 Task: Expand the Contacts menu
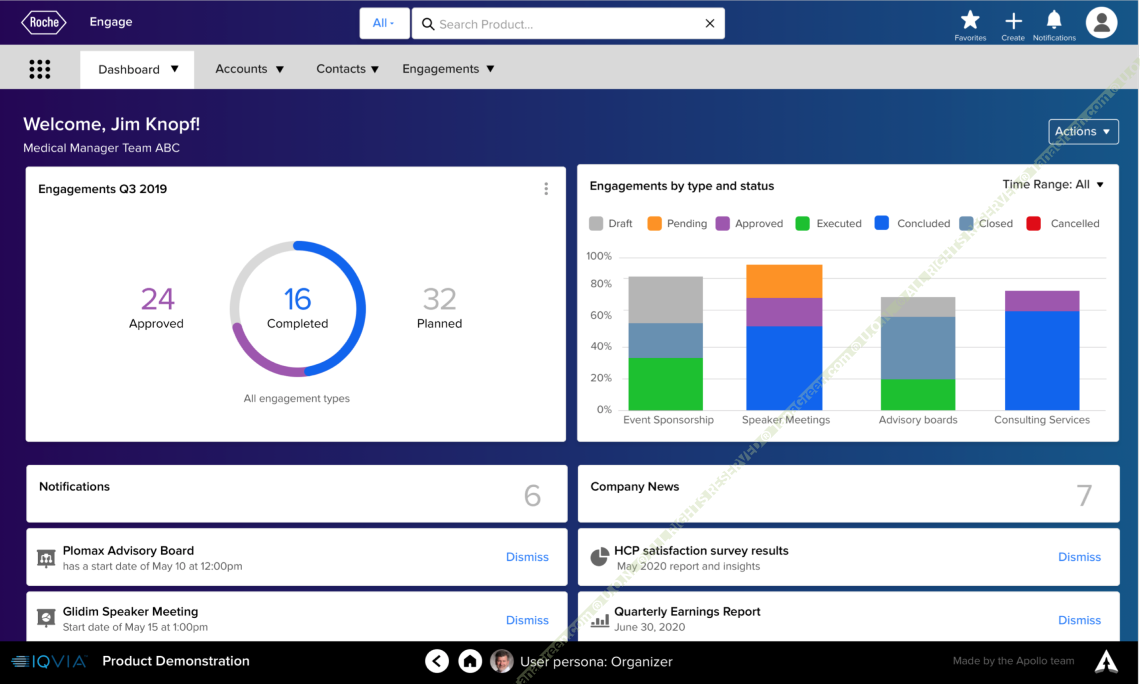click(348, 69)
